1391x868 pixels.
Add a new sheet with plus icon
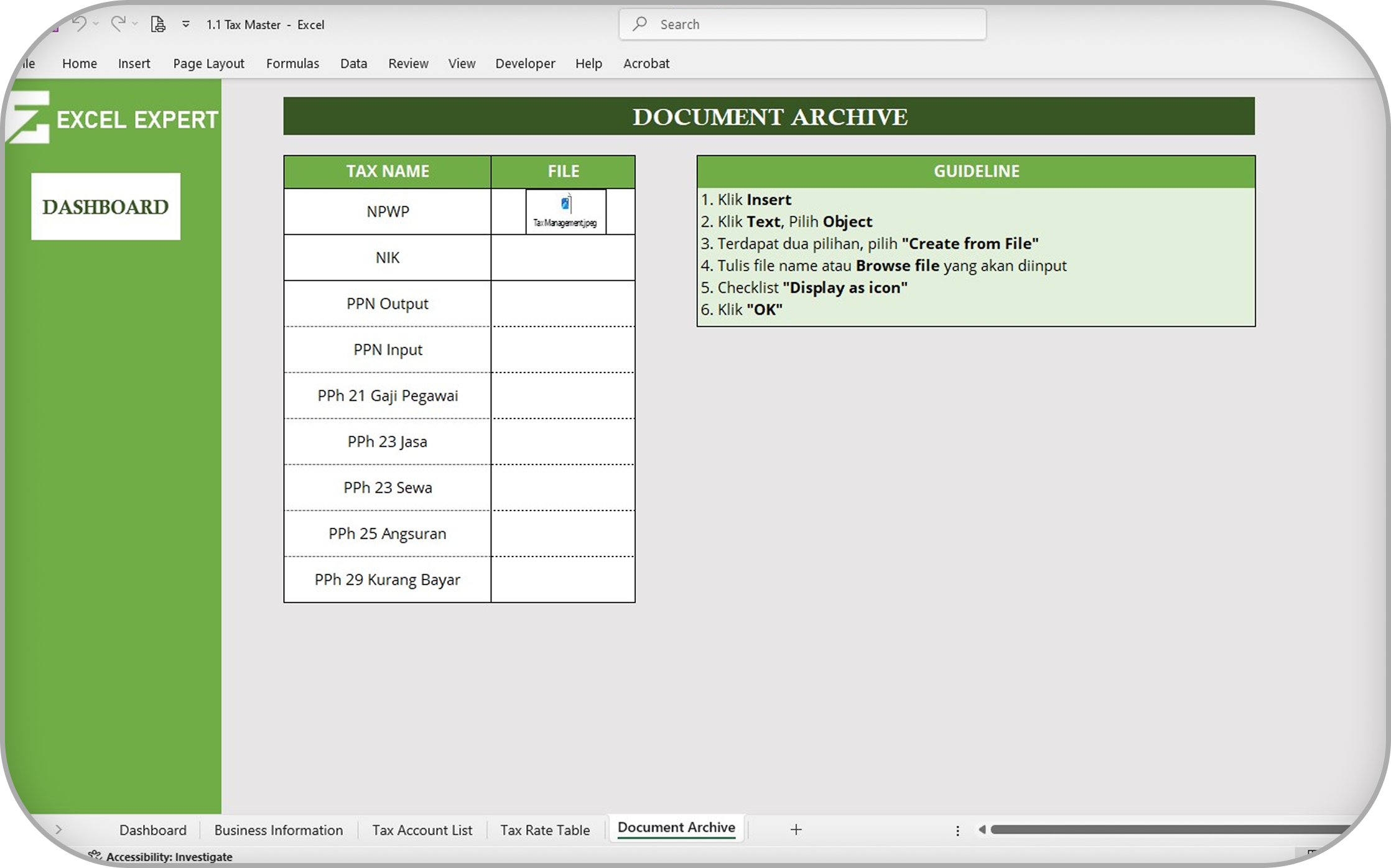pyautogui.click(x=796, y=829)
